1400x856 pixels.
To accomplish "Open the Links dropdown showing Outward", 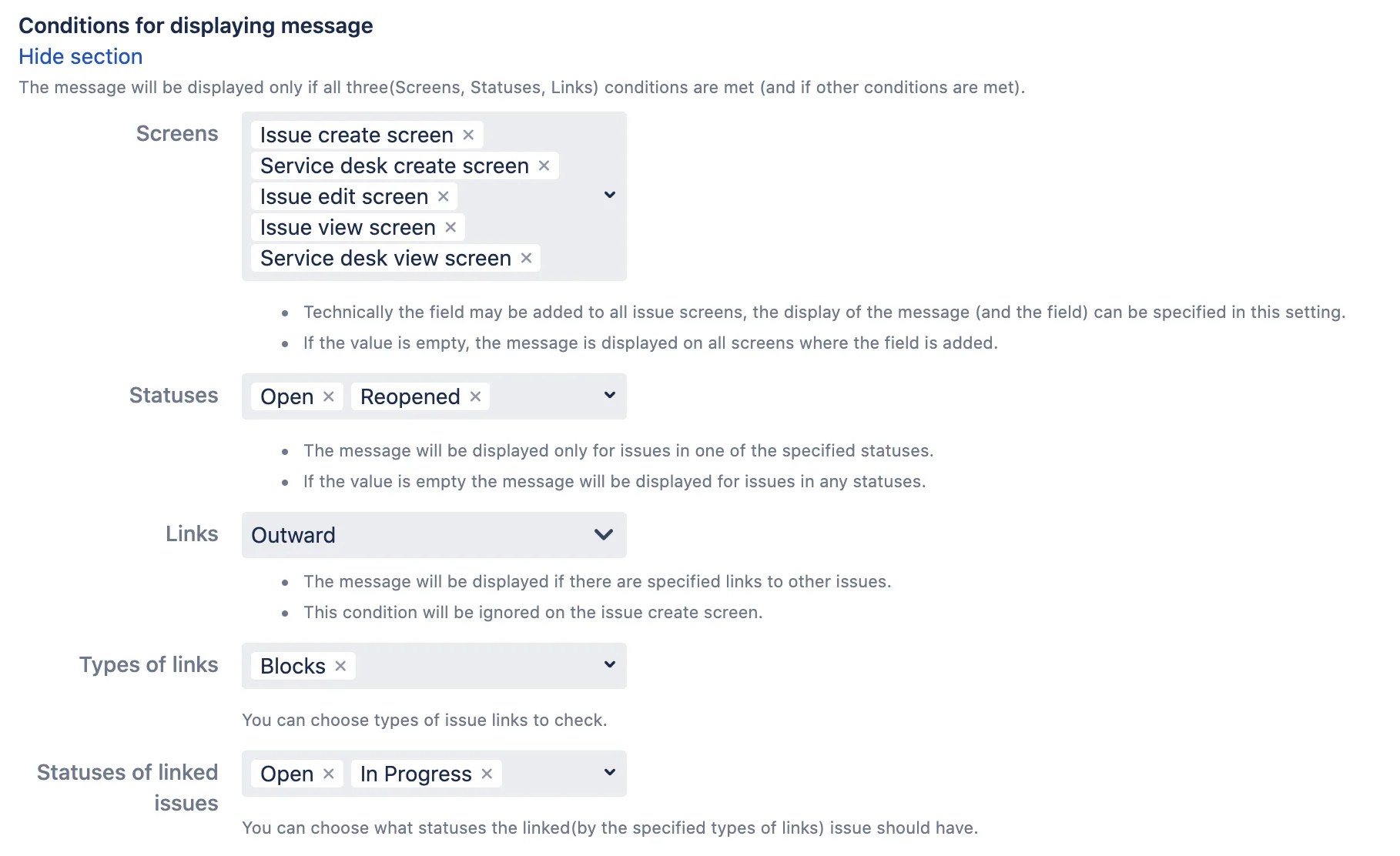I will click(434, 535).
